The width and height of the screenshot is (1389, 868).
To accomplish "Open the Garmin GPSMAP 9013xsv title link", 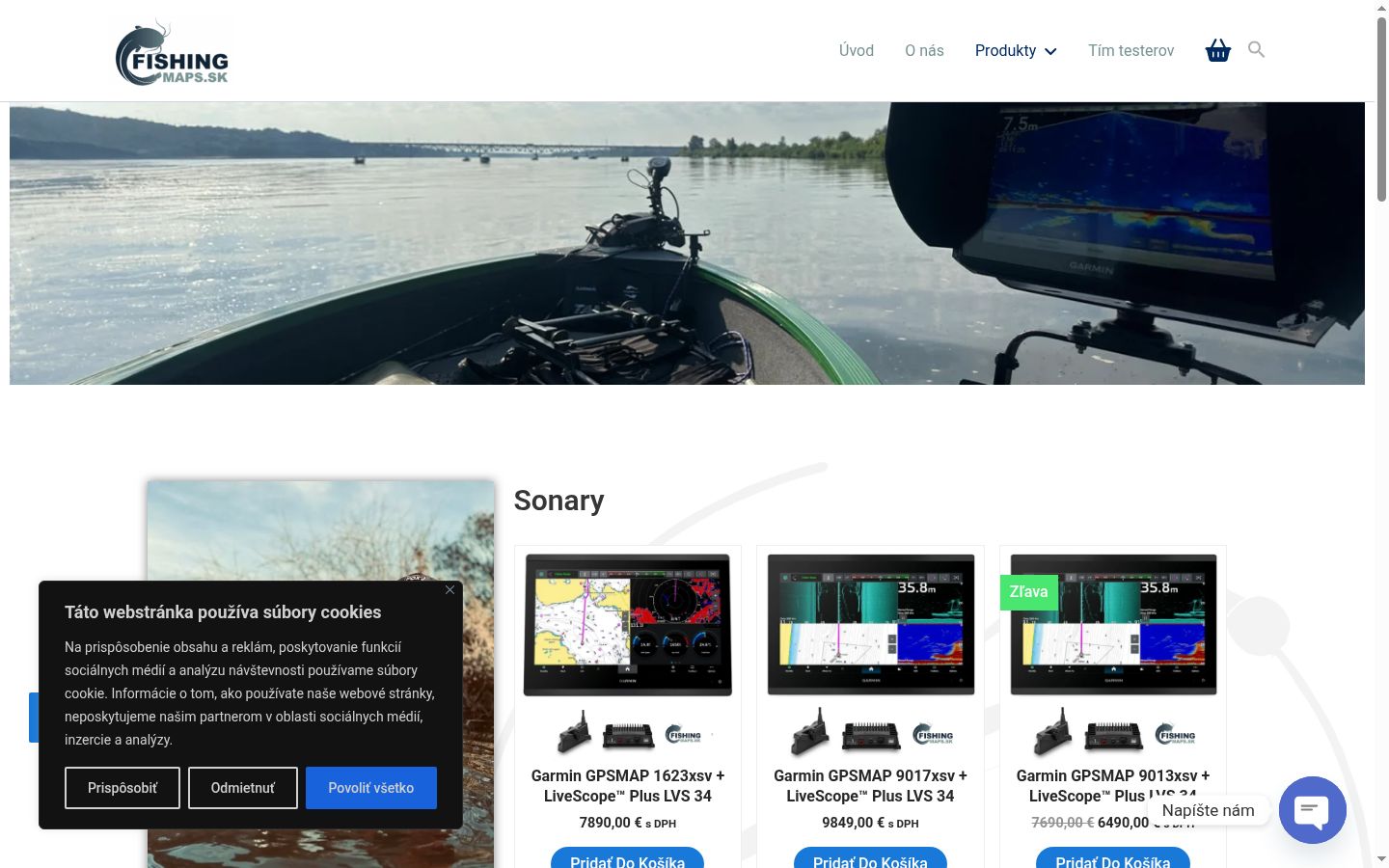I will tap(1113, 786).
